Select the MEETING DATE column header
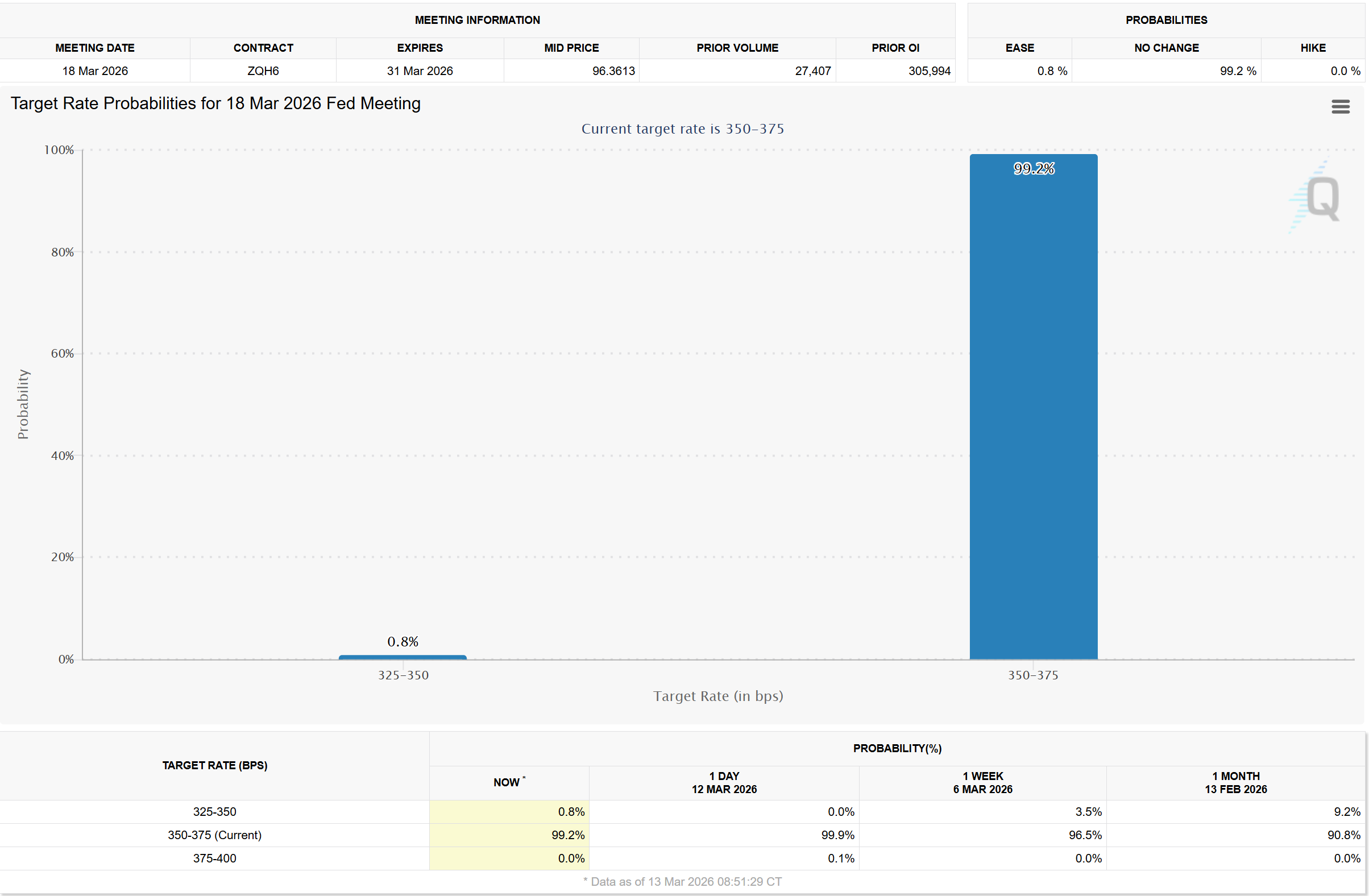Viewport: 1369px width, 896px height. pyautogui.click(x=95, y=48)
